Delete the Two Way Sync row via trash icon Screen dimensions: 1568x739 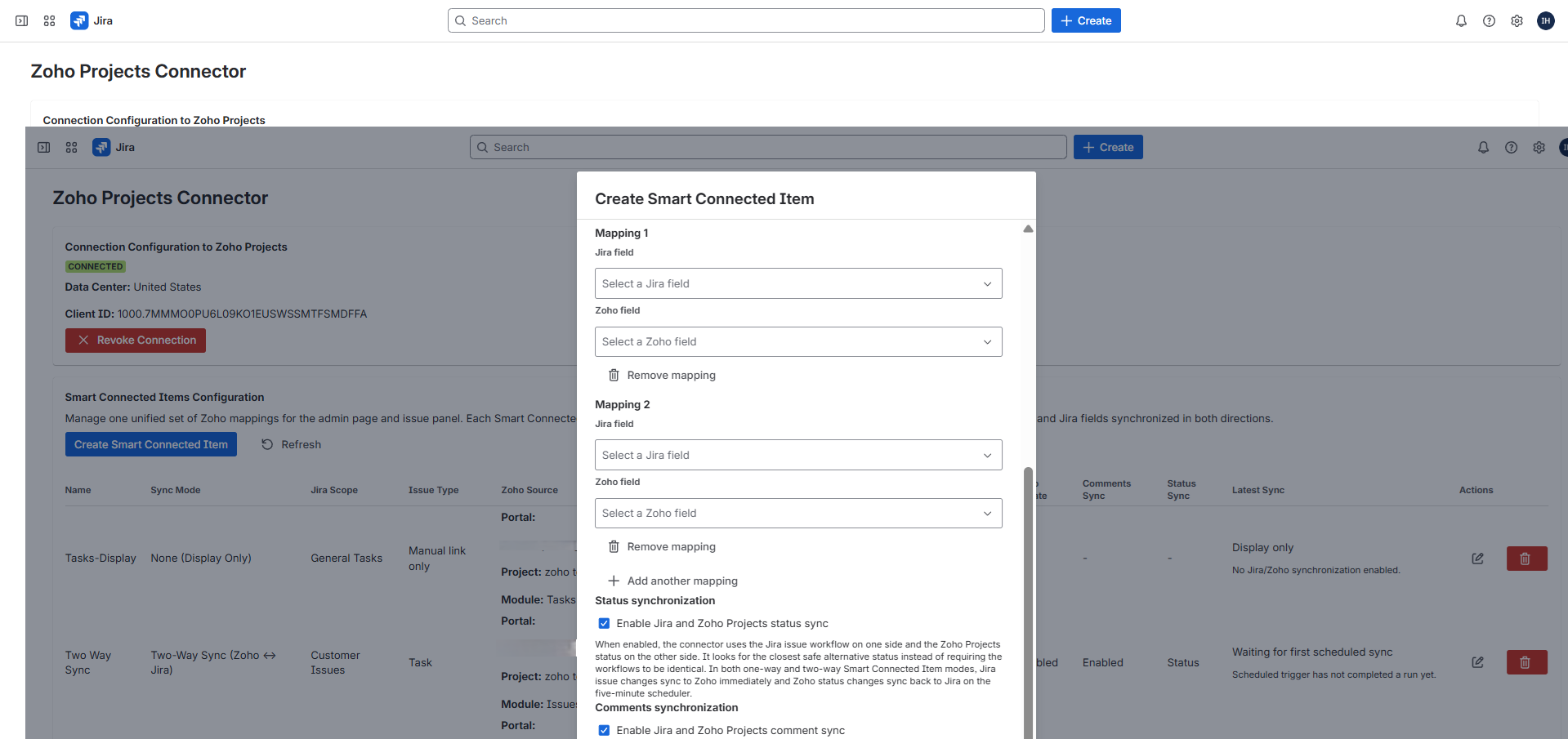tap(1526, 662)
